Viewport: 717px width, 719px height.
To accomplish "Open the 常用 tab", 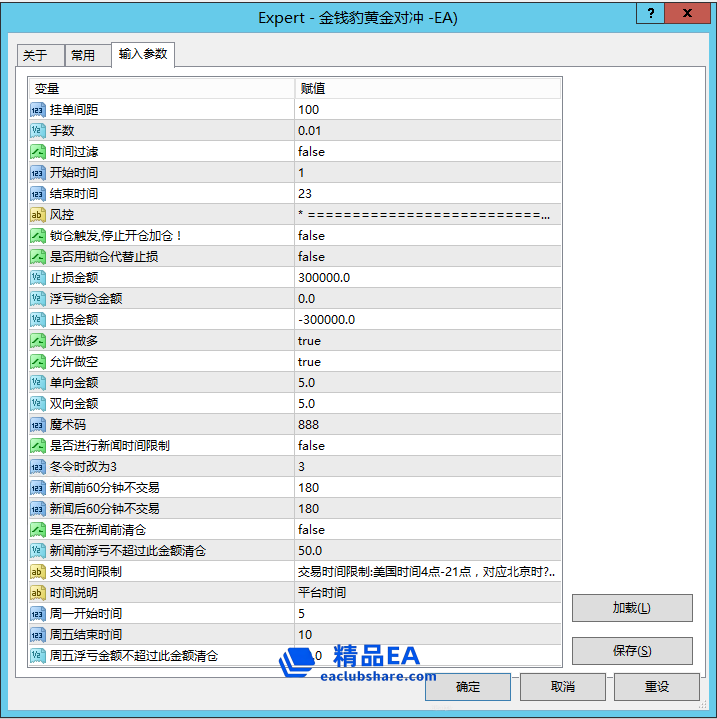I will click(x=83, y=56).
